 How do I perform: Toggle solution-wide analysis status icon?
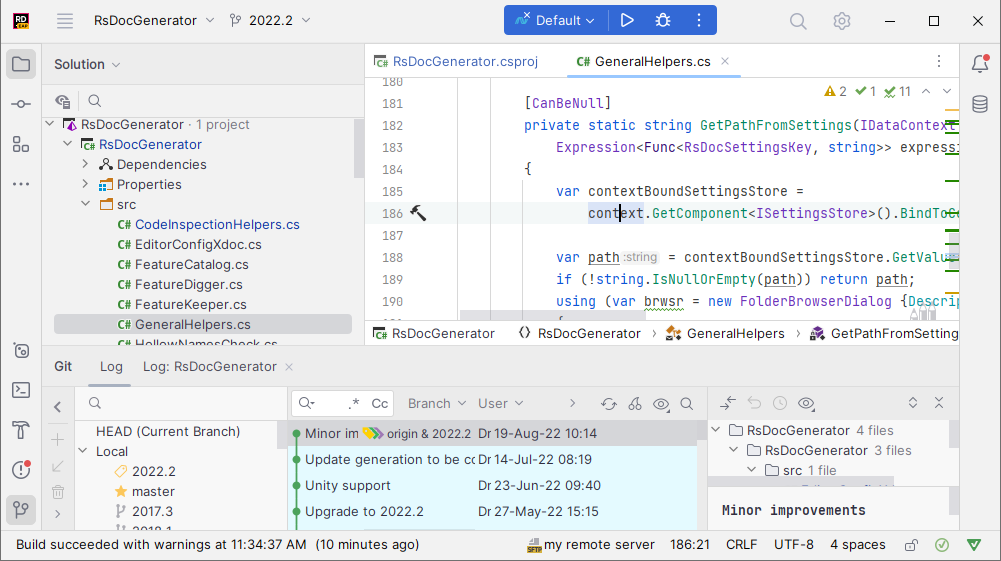pyautogui.click(x=942, y=545)
